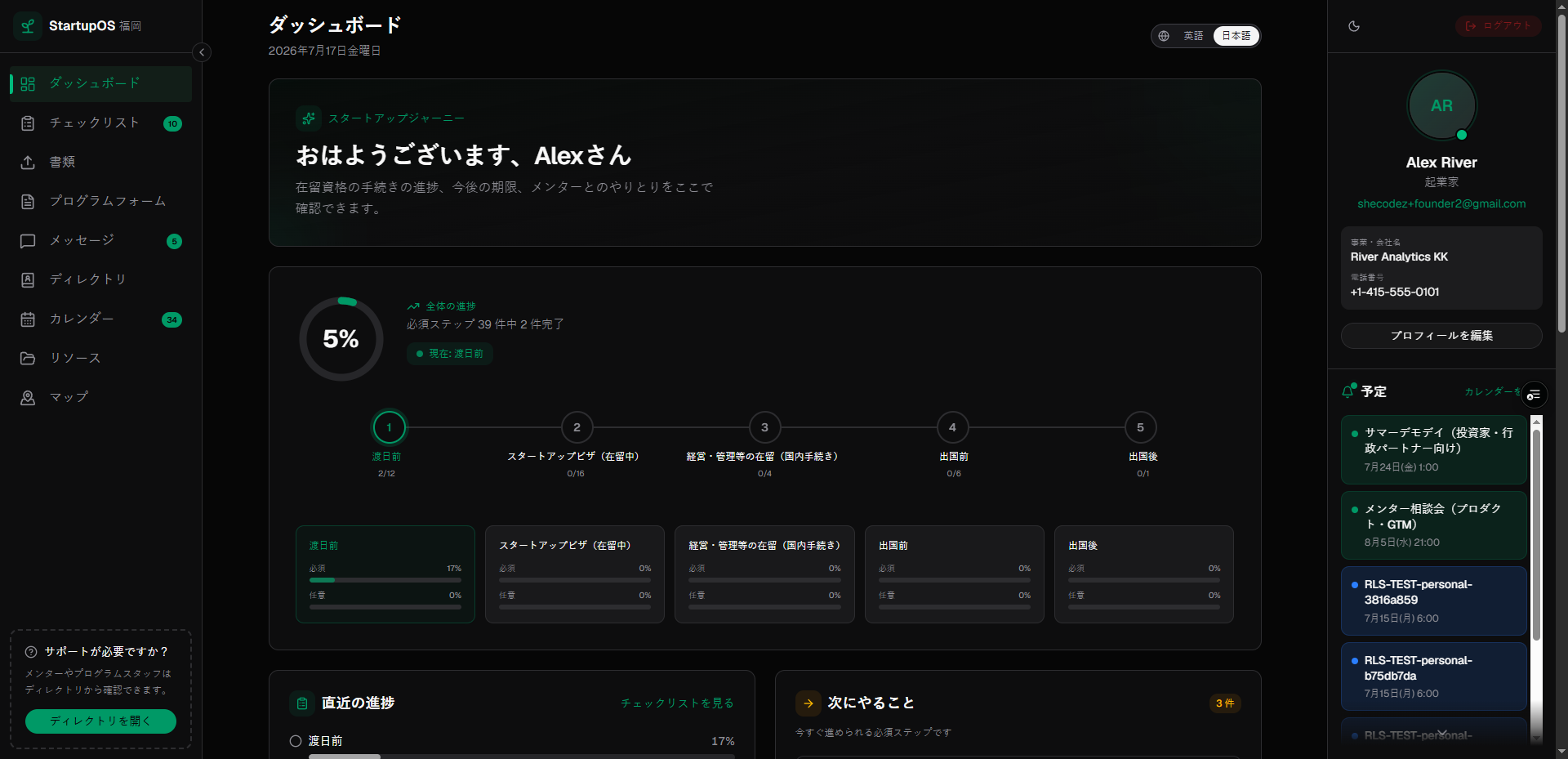Viewport: 1568px width, 759px height.
Task: Open the メンター相談会 event card
Action: point(1433,525)
